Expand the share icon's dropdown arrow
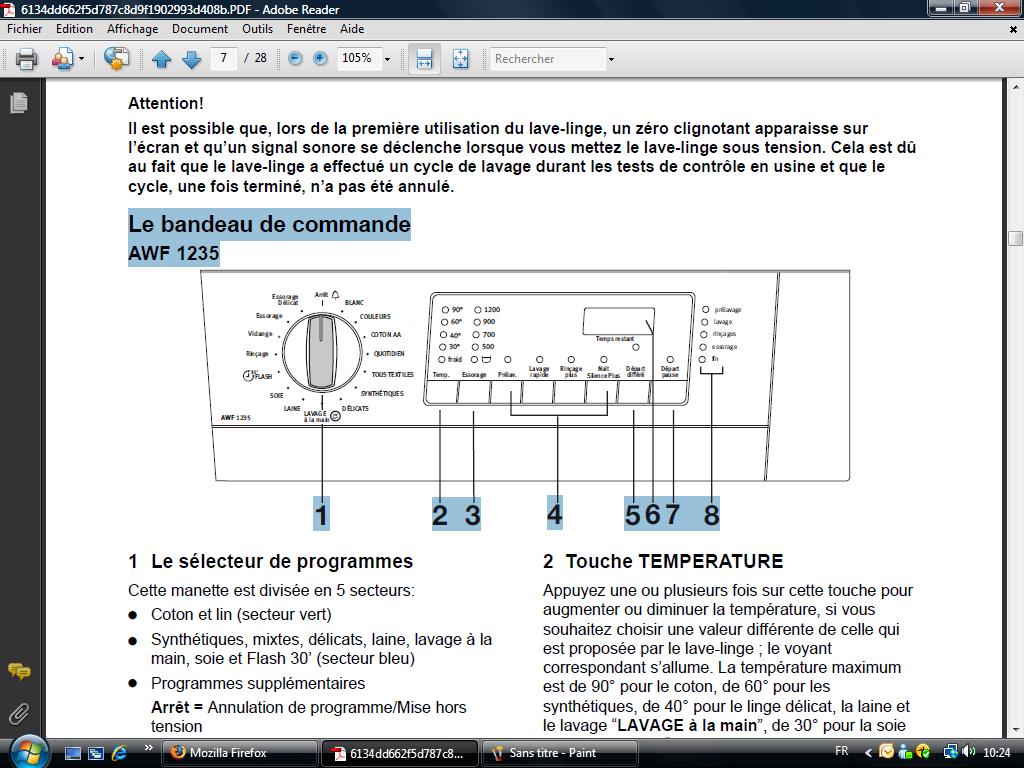The height and width of the screenshot is (768, 1024). click(82, 59)
